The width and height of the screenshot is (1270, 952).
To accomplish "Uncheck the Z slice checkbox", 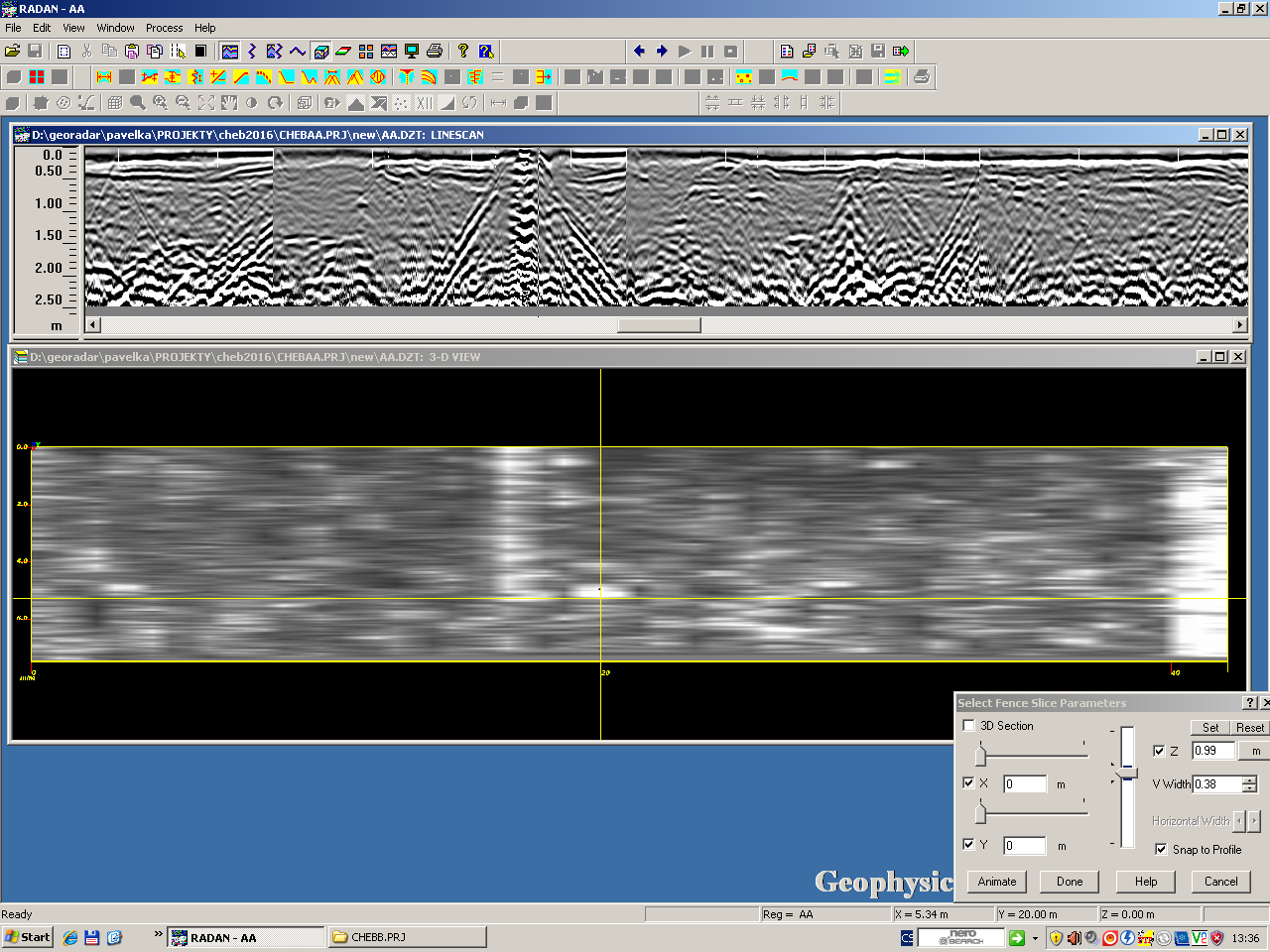I will (x=1159, y=751).
